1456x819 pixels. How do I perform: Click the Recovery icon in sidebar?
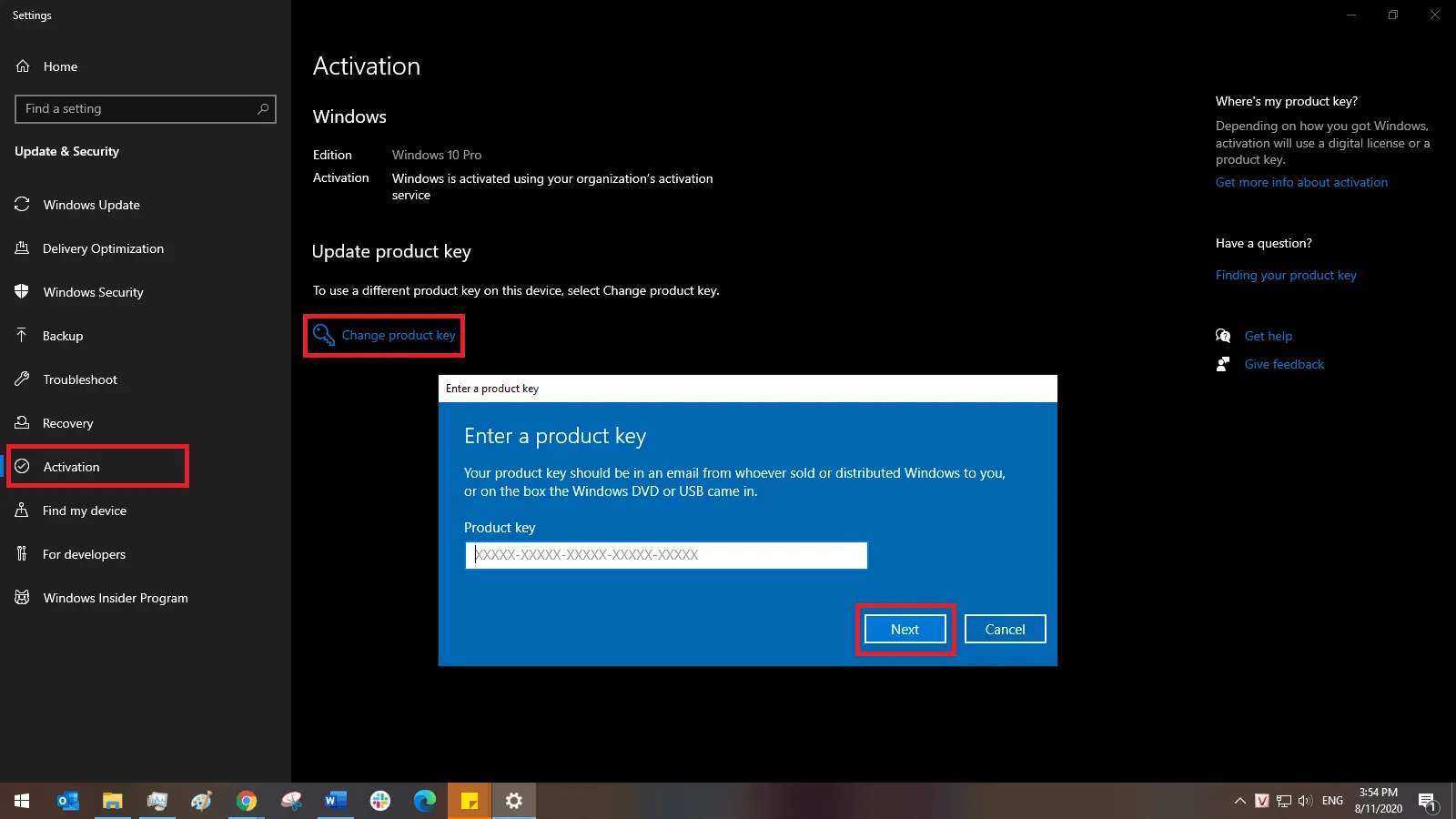tap(23, 423)
